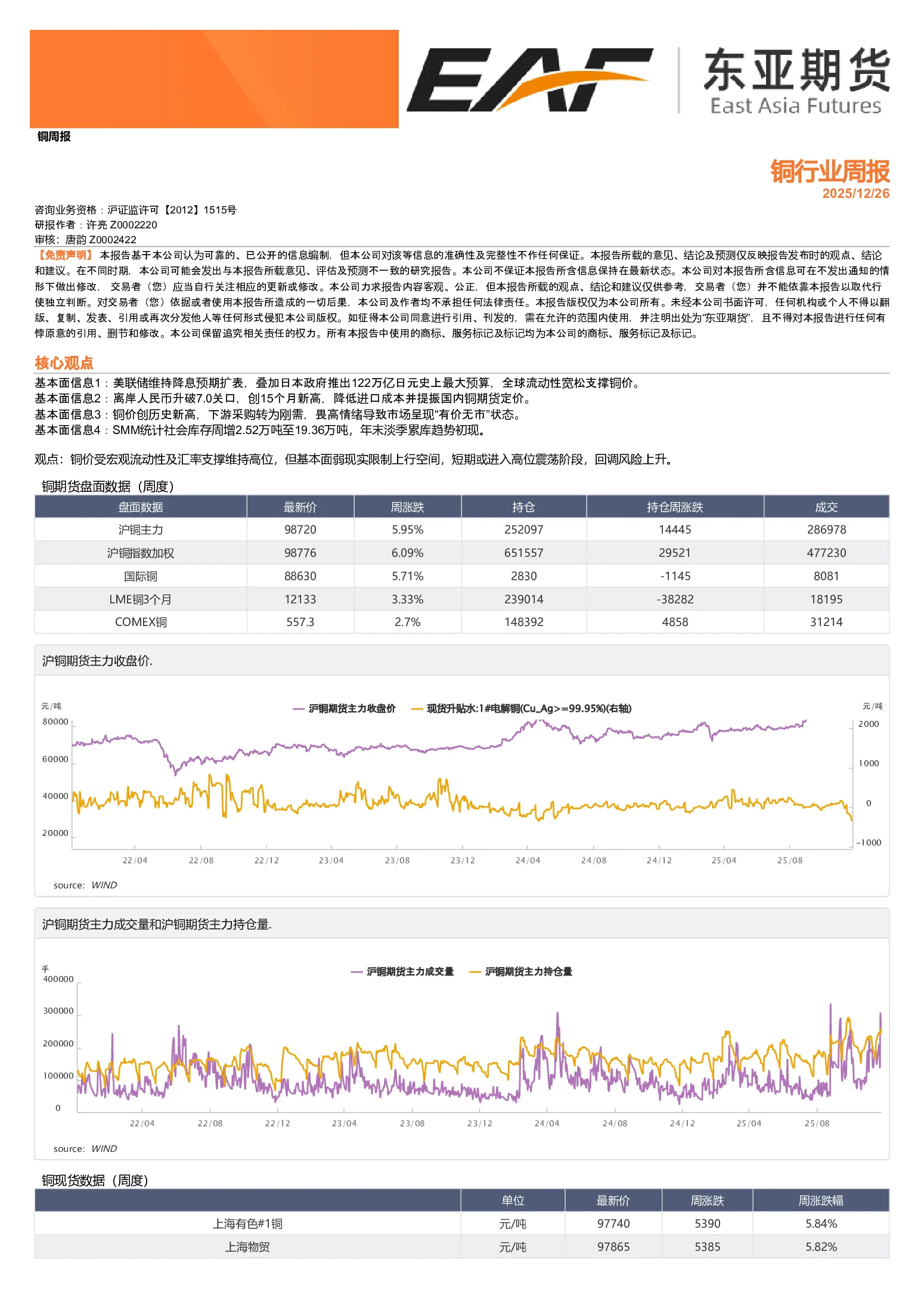
Task: Click the 东亚期货 company name in the logo
Action: 796,70
